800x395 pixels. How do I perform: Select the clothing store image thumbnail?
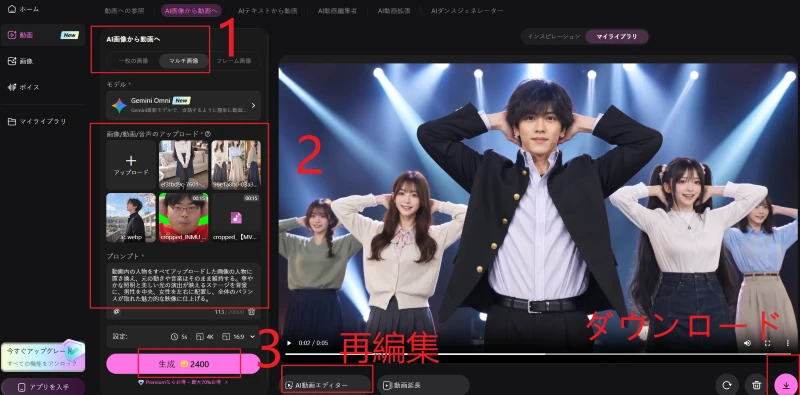(x=236, y=165)
